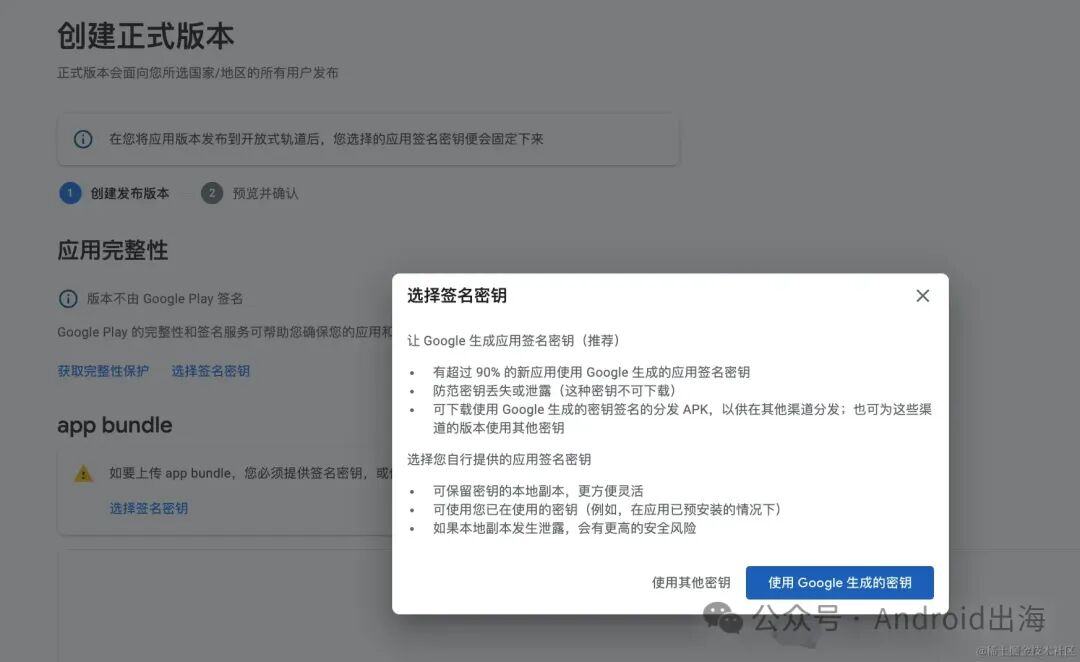Click the X to close the signing key dialog
1080x662 pixels.
pyautogui.click(x=922, y=295)
